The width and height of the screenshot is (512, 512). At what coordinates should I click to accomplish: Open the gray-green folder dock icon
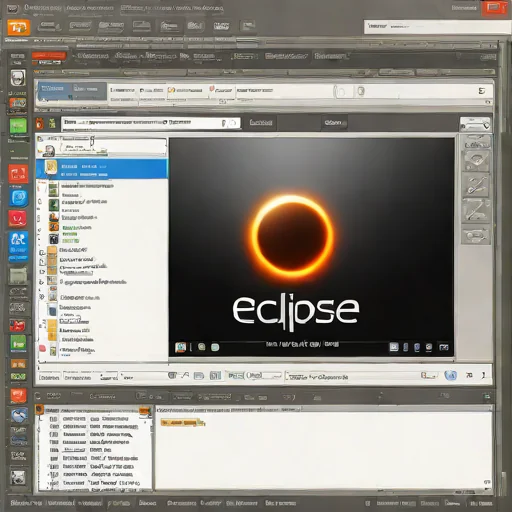pos(18,276)
